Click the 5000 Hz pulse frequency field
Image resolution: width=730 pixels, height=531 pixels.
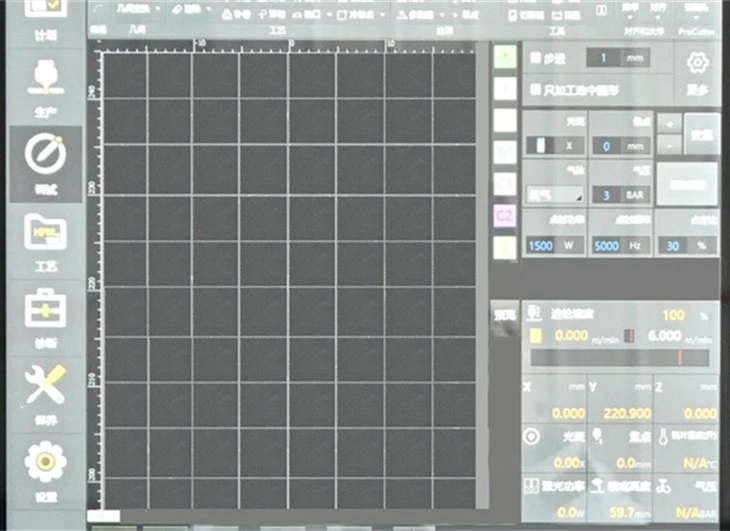coord(621,245)
